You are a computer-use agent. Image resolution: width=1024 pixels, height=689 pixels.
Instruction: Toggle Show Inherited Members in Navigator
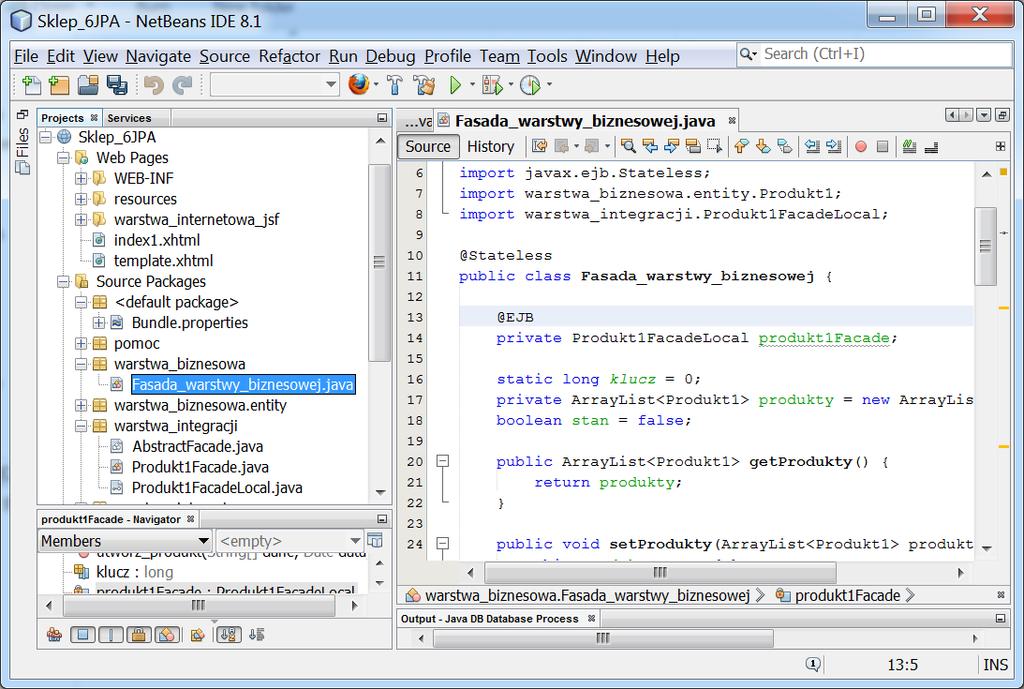[x=54, y=634]
